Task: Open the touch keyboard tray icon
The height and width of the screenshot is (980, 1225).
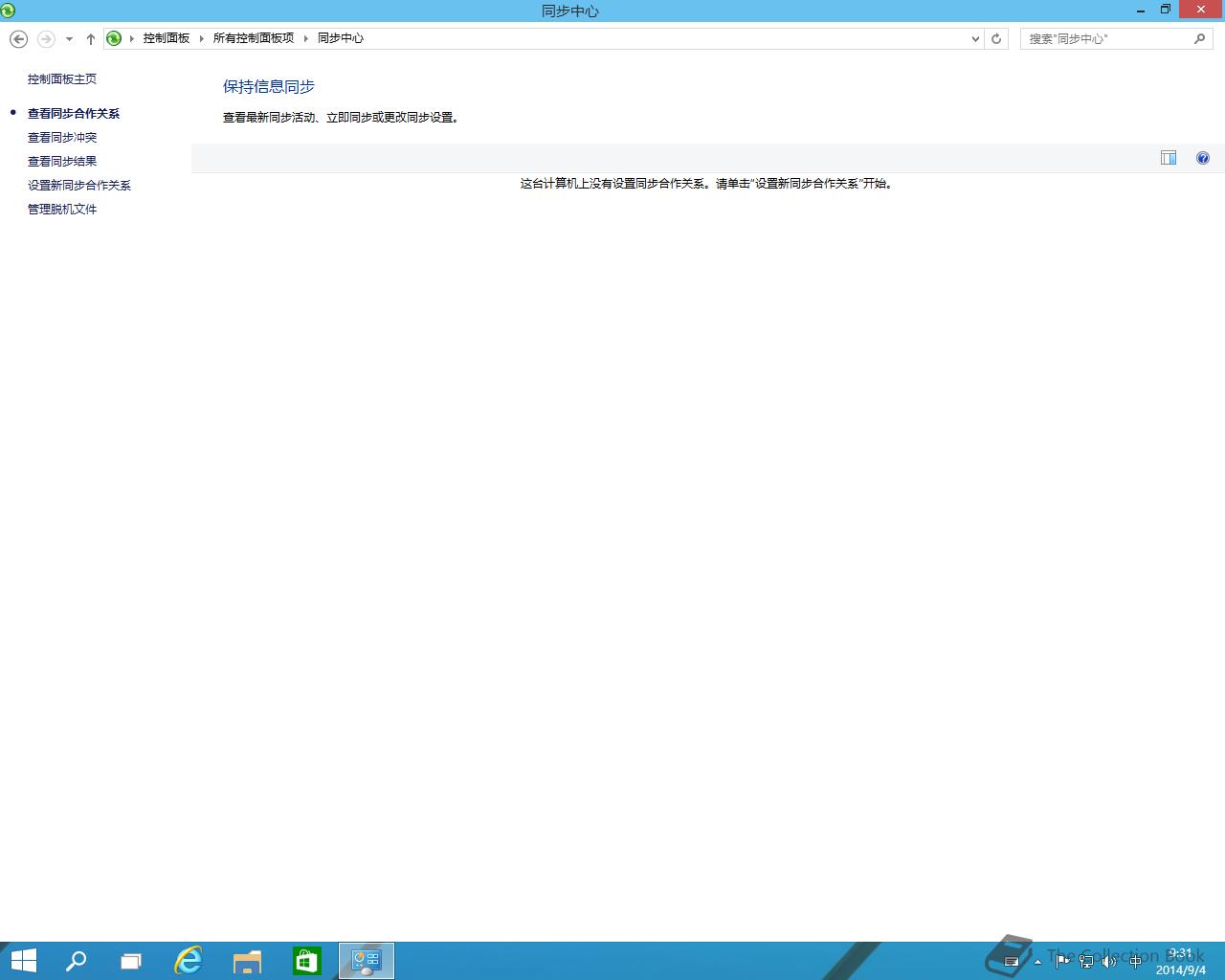Action: pyautogui.click(x=1012, y=962)
